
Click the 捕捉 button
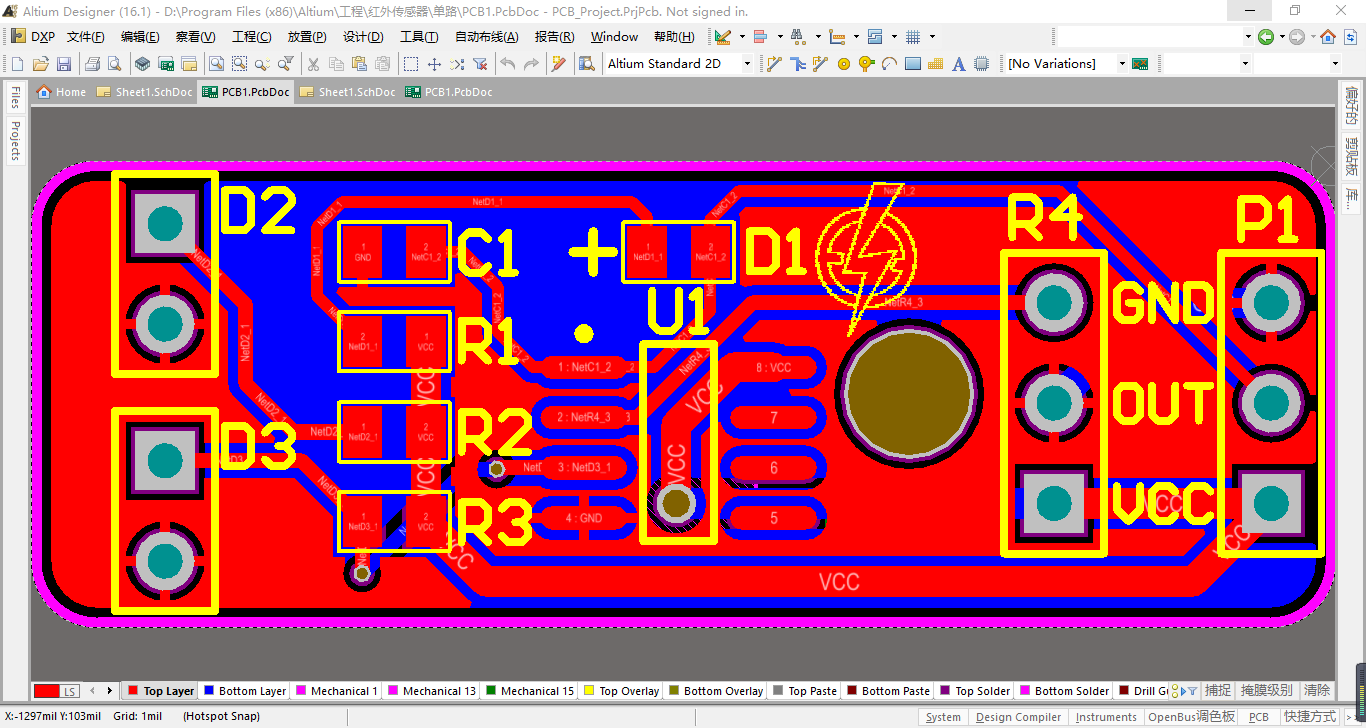[1218, 690]
